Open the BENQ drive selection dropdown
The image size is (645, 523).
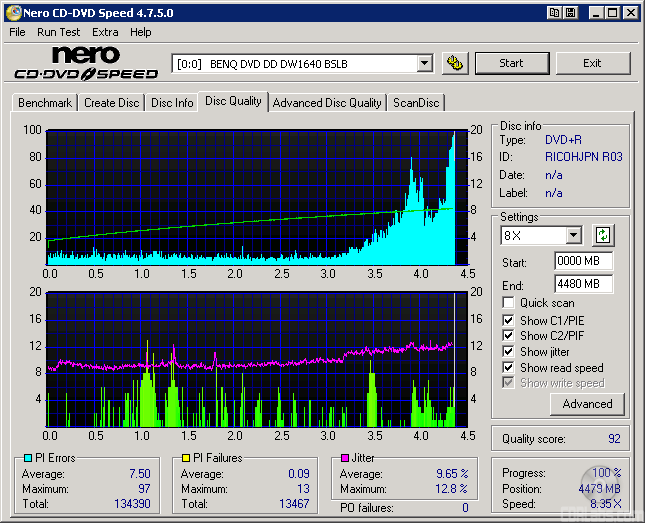[x=424, y=63]
